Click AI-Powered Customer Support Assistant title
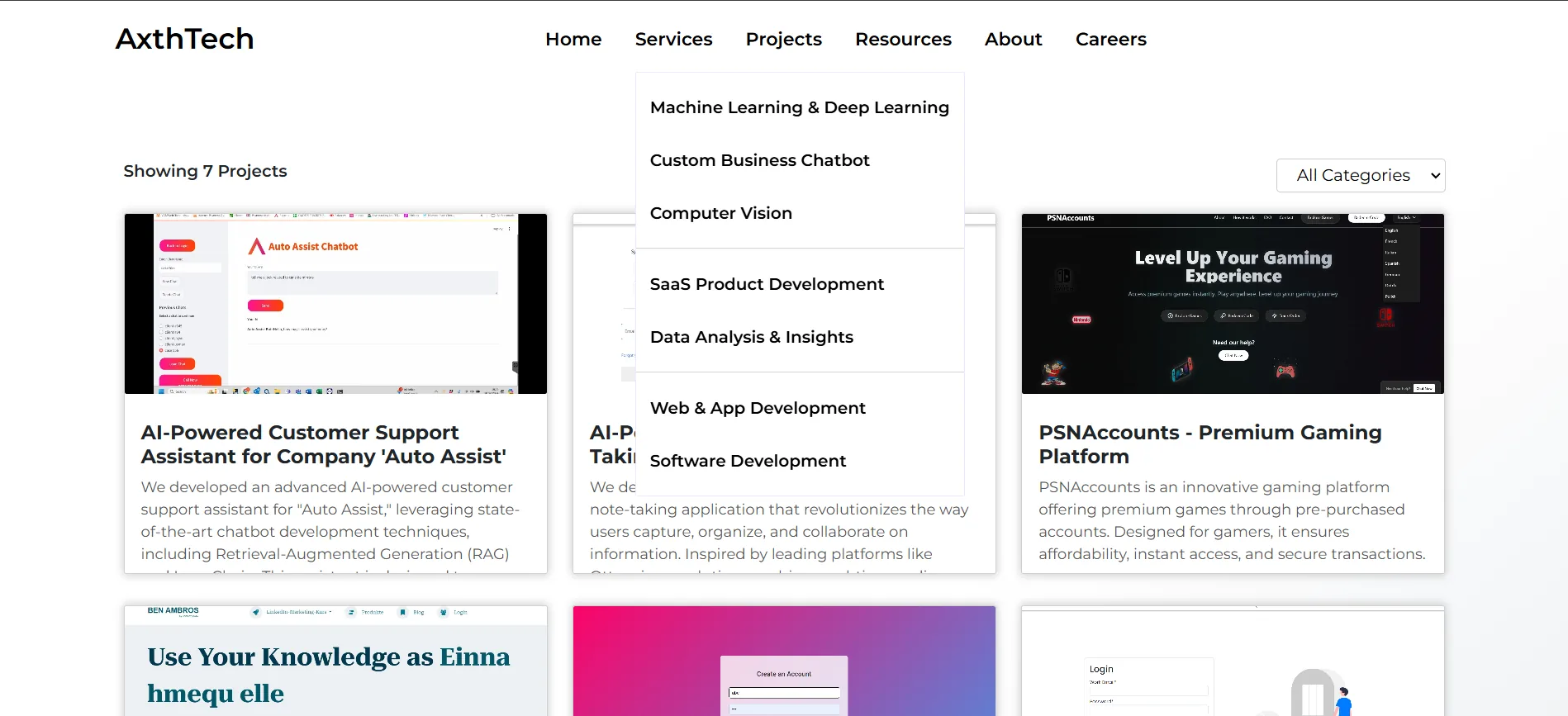The height and width of the screenshot is (716, 1568). 323,444
